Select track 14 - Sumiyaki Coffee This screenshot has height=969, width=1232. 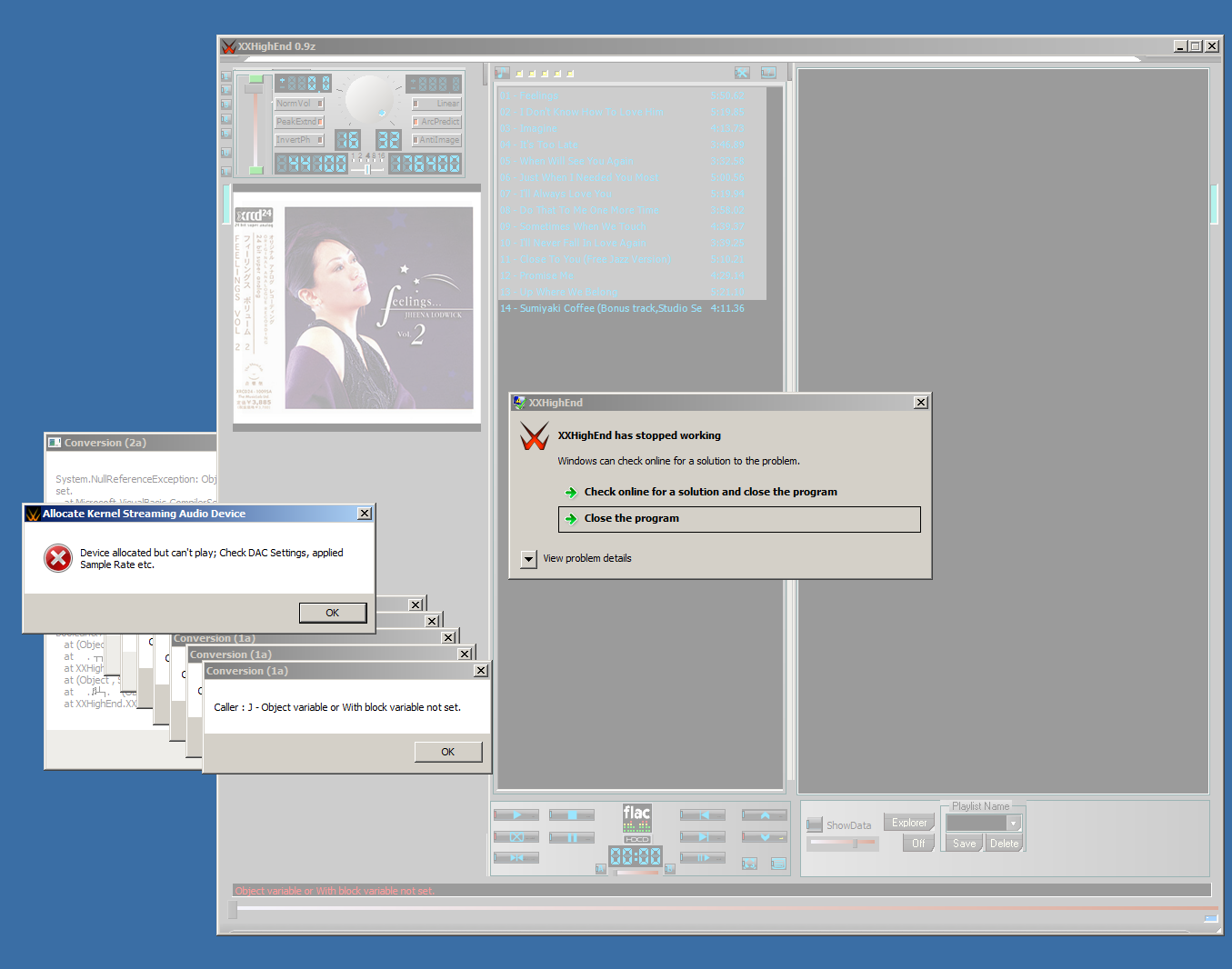pos(631,308)
